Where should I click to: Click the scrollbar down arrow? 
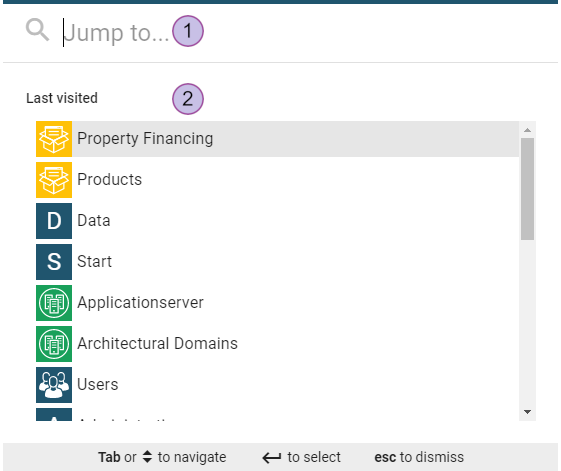tap(527, 412)
